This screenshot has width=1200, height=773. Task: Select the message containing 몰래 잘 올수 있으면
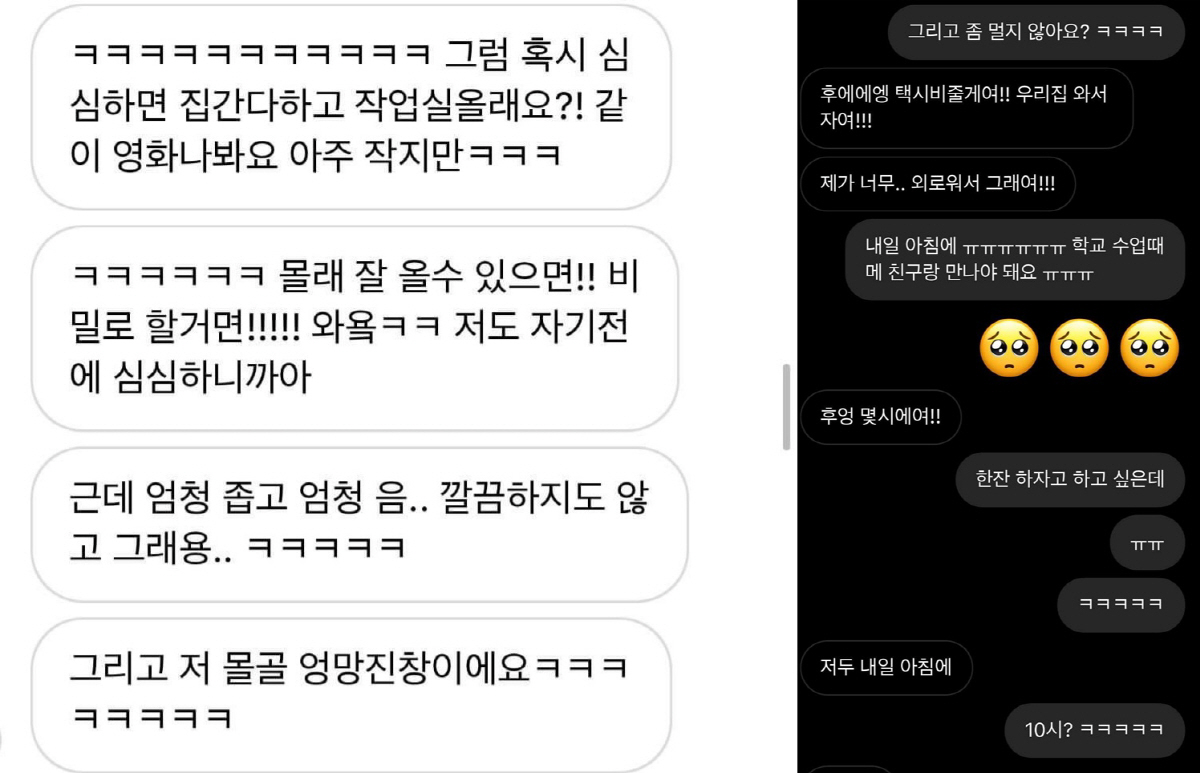[355, 328]
